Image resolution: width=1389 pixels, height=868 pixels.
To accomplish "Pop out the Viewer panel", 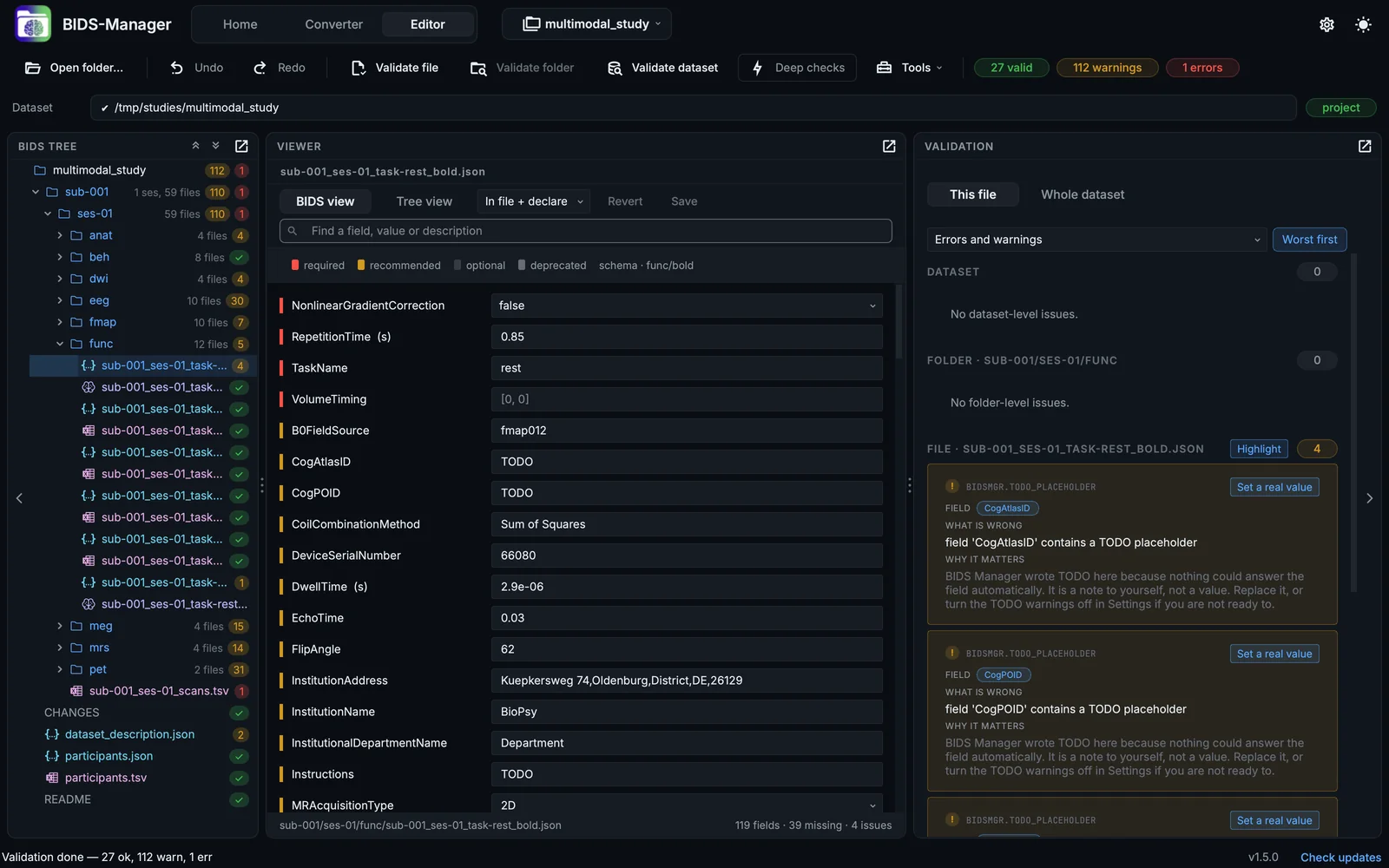I will click(x=889, y=146).
